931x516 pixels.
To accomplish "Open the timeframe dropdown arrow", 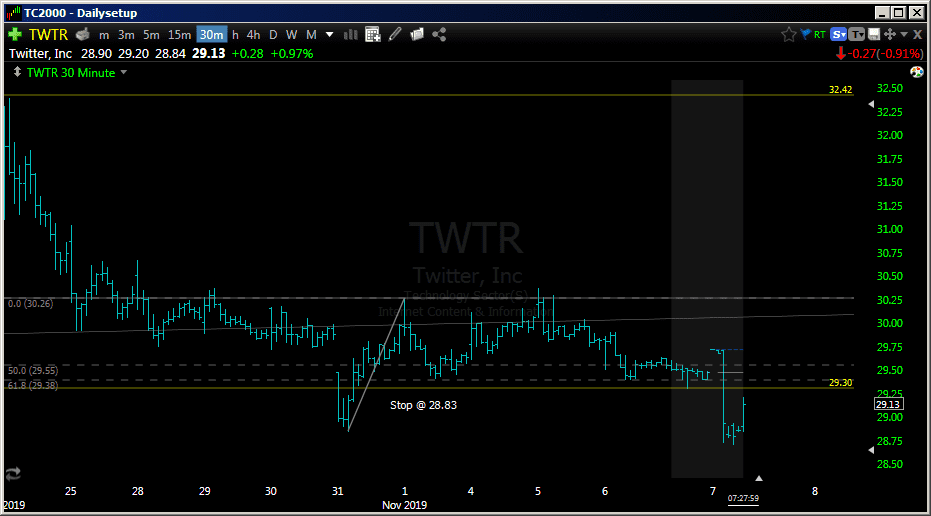I will (330, 35).
